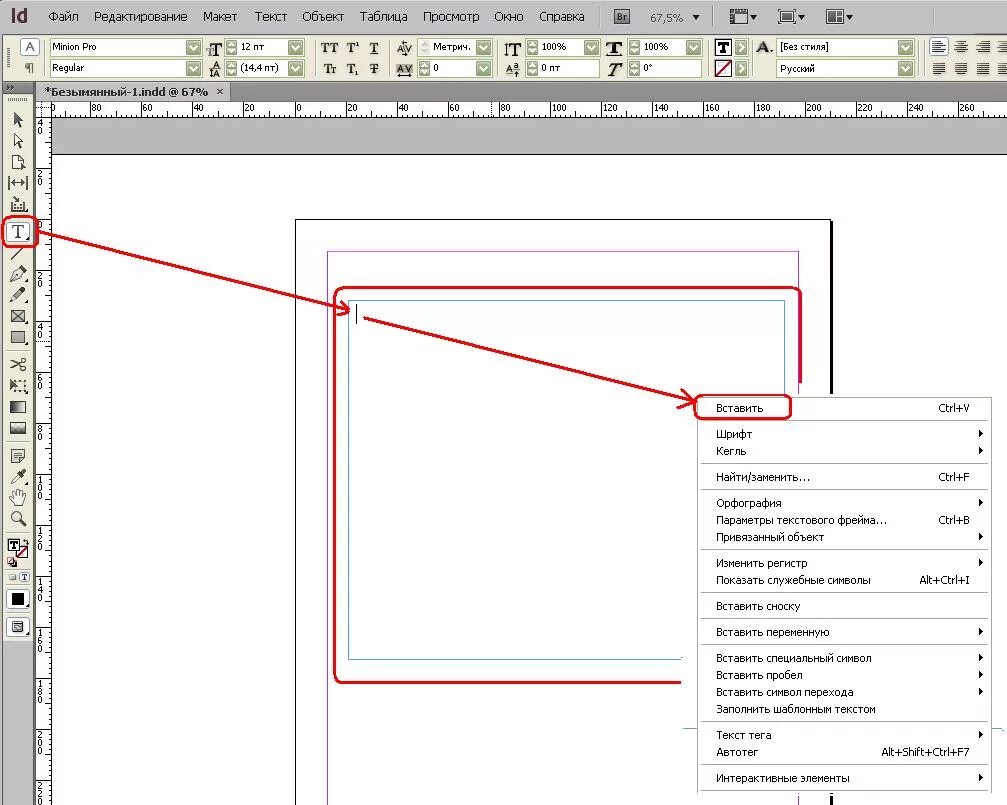Image resolution: width=1007 pixels, height=805 pixels.
Task: Toggle All Caps (TT)
Action: pyautogui.click(x=329, y=48)
